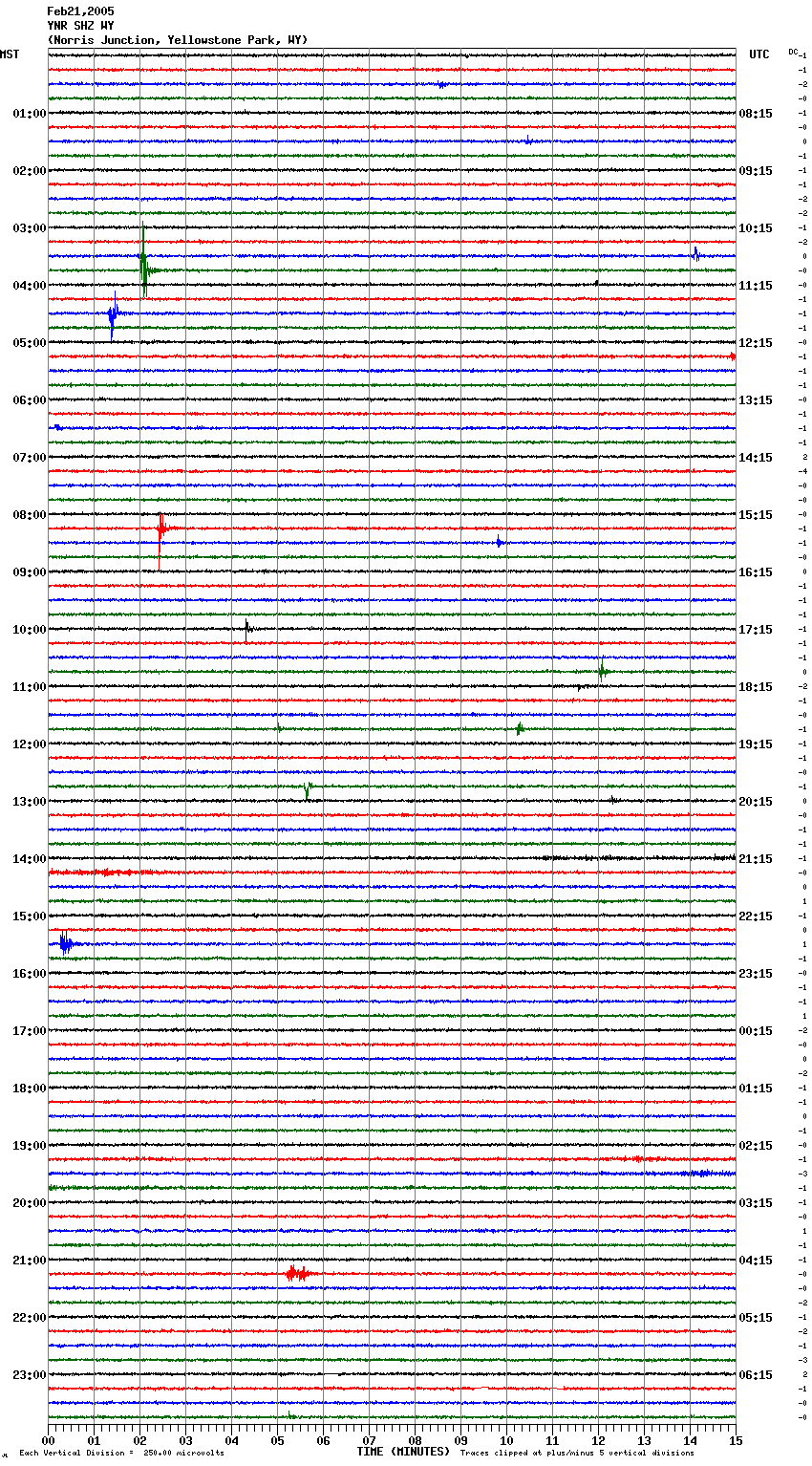
Task: Select the Each Vertical Division microvolts note
Action: [x=121, y=1453]
